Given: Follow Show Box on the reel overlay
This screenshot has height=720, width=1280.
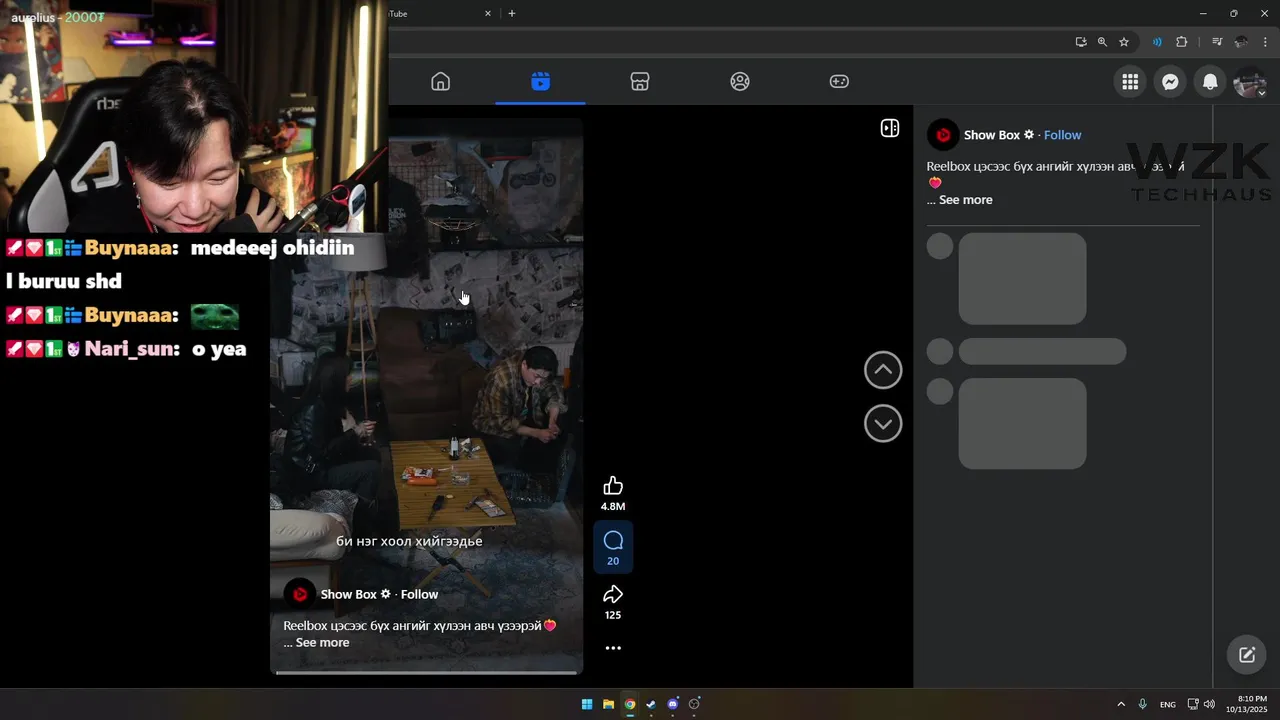Looking at the screenshot, I should click(x=419, y=594).
